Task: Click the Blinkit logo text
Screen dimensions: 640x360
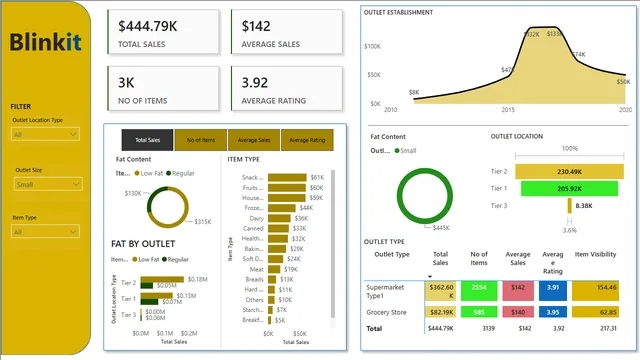Action: pos(45,42)
